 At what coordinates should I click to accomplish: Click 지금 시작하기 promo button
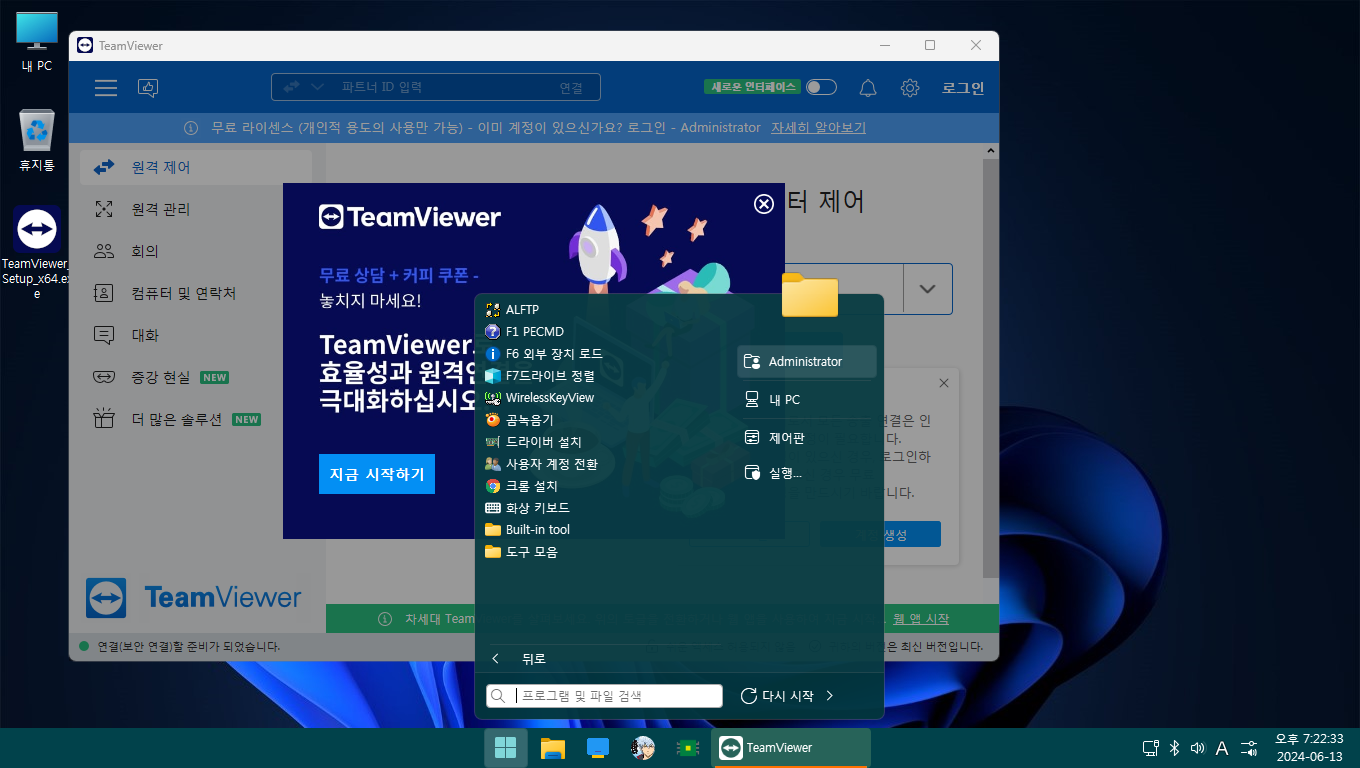click(377, 474)
